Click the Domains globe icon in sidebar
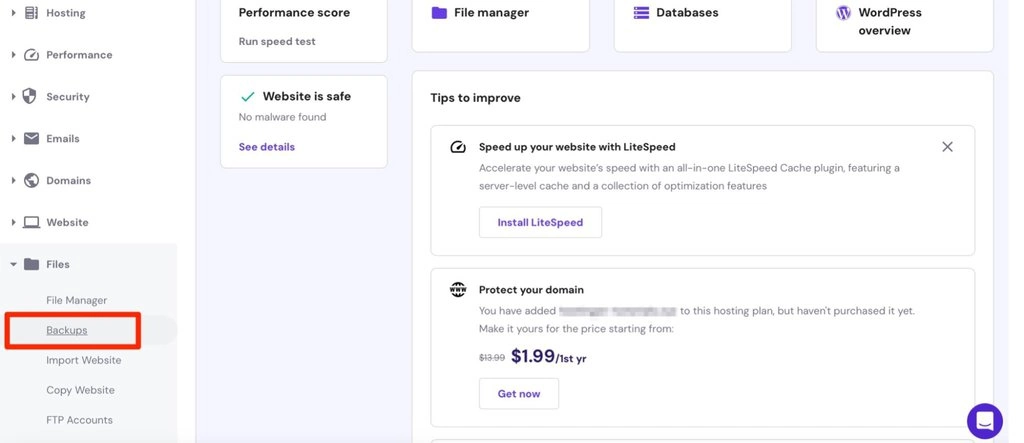Image resolution: width=1024 pixels, height=443 pixels. [30, 181]
